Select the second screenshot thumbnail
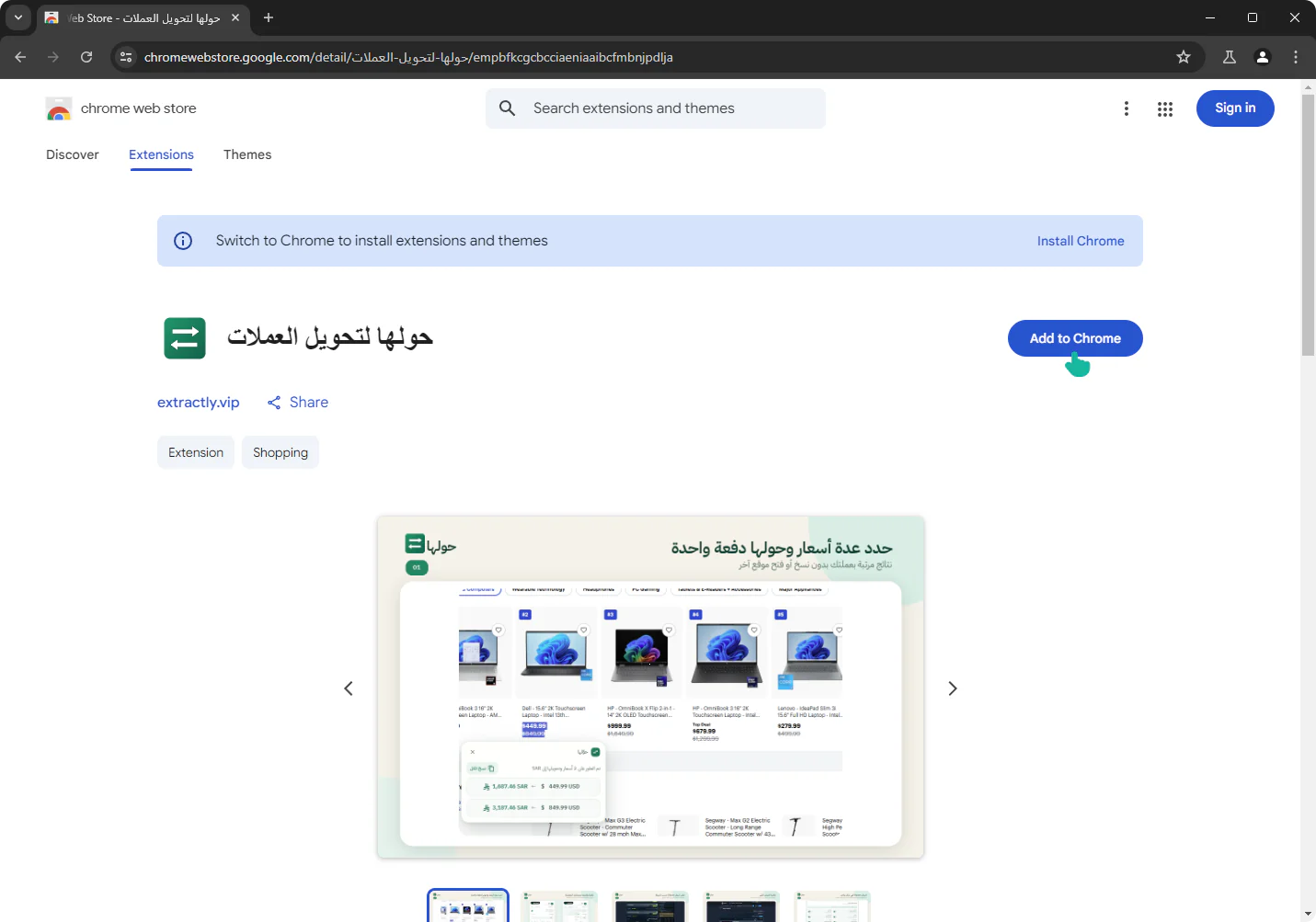The width and height of the screenshot is (1316, 922). coord(559,906)
